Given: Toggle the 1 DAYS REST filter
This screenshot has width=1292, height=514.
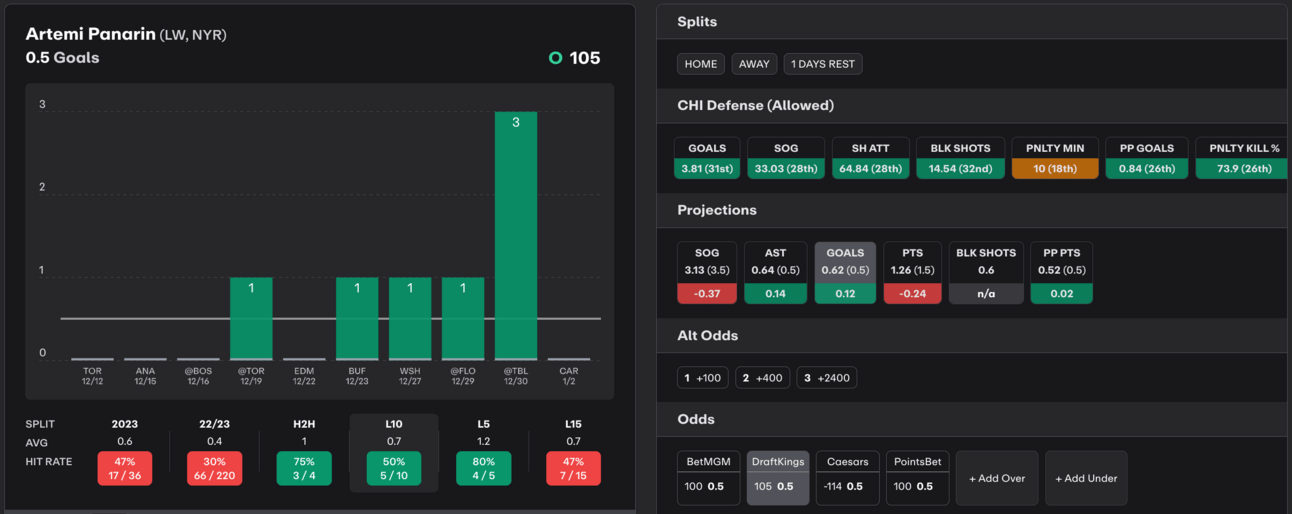Looking at the screenshot, I should click(823, 64).
